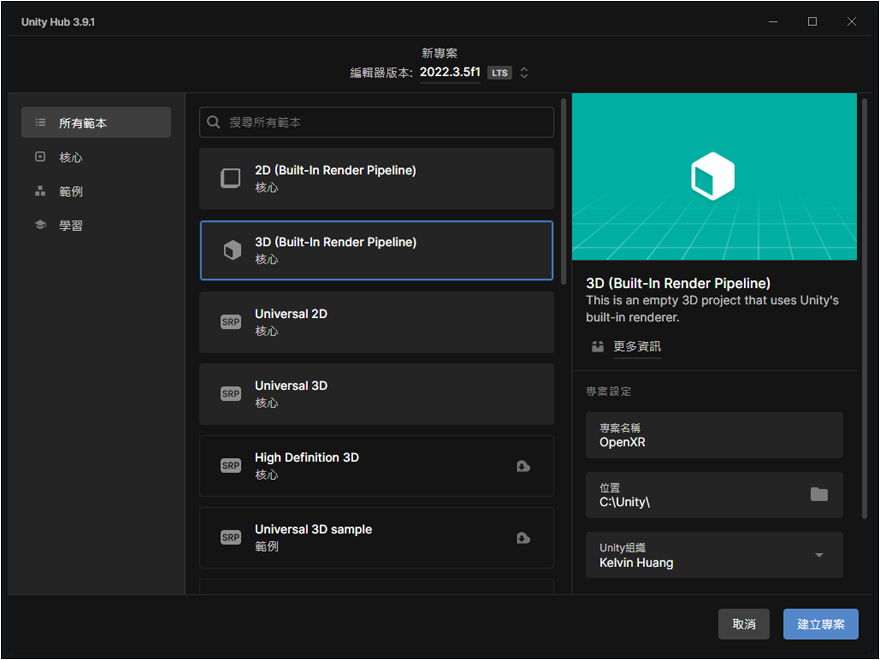The image size is (880, 660).
Task: Click the SRP badge for Universal 3D sample
Action: tap(231, 538)
